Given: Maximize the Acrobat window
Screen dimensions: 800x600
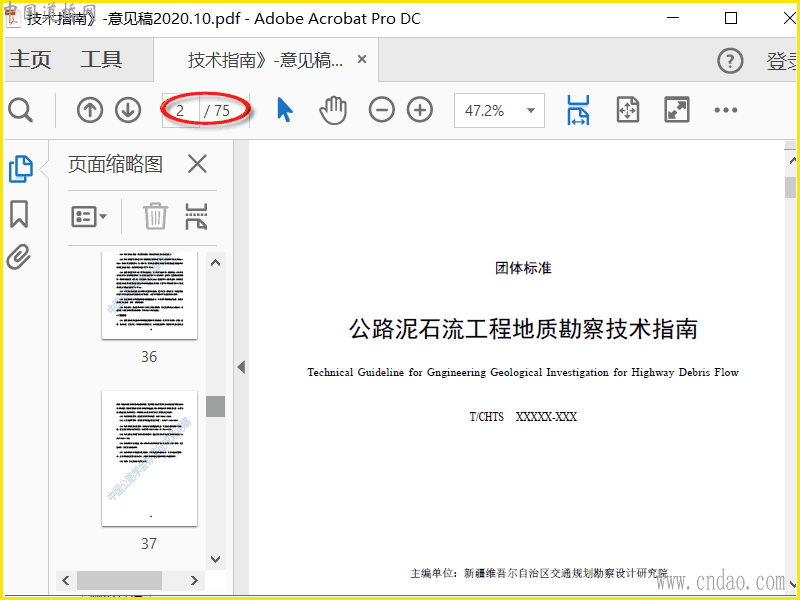Looking at the screenshot, I should click(731, 18).
